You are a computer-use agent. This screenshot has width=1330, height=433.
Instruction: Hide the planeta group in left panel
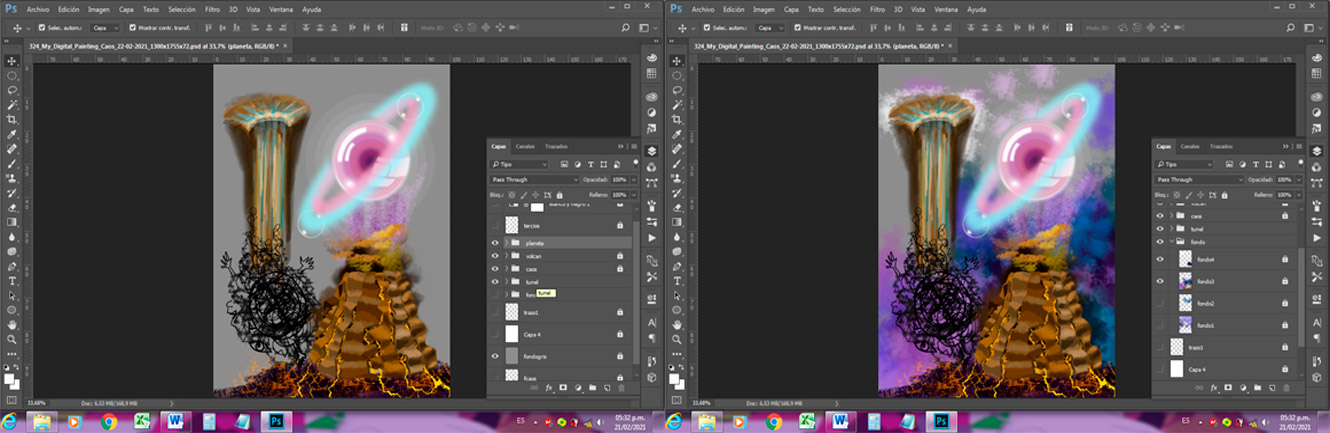pos(494,243)
